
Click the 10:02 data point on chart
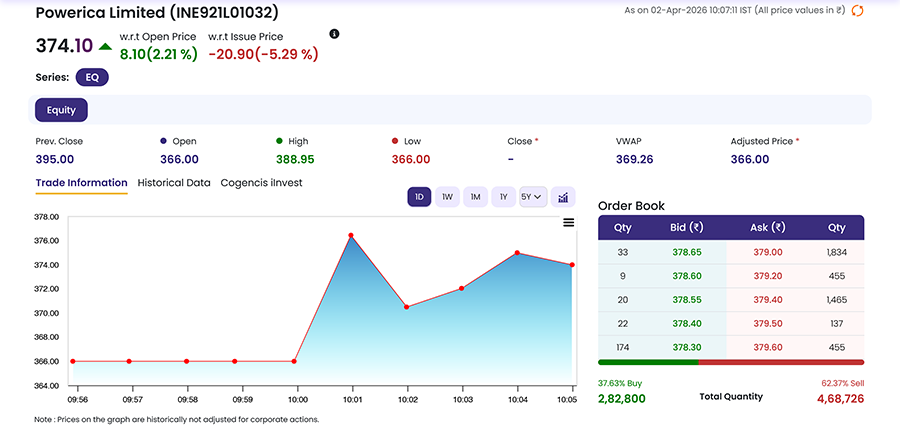(406, 307)
